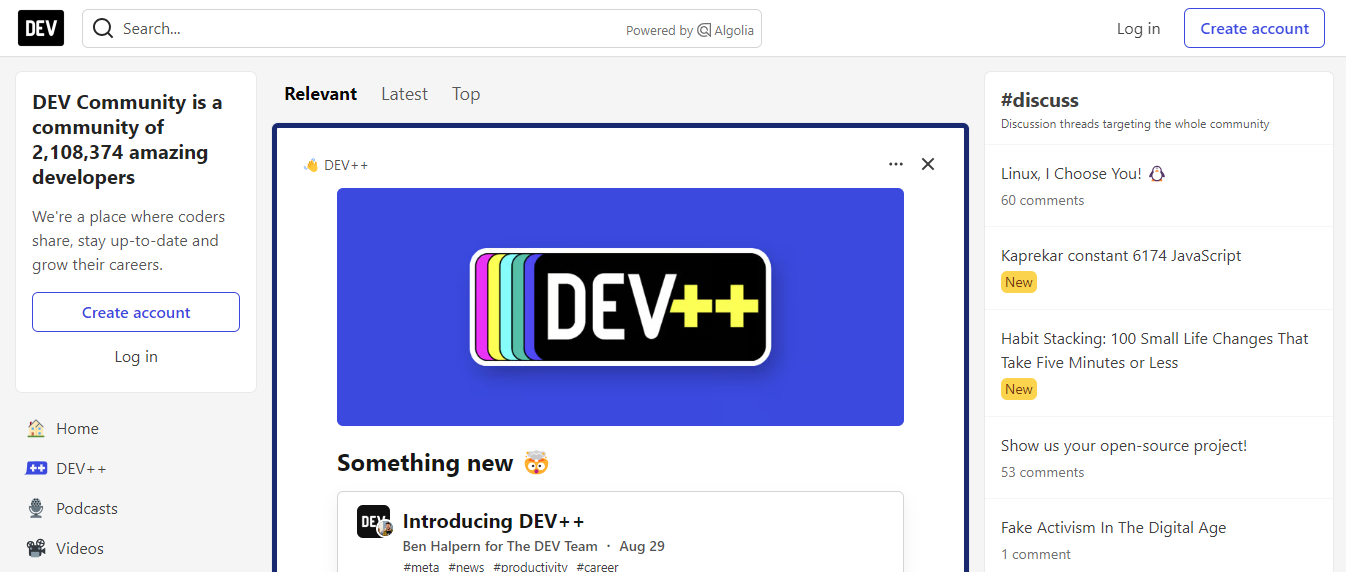Click the DEV Team avatar on post
Viewport: 1346px width, 572px height.
click(374, 521)
